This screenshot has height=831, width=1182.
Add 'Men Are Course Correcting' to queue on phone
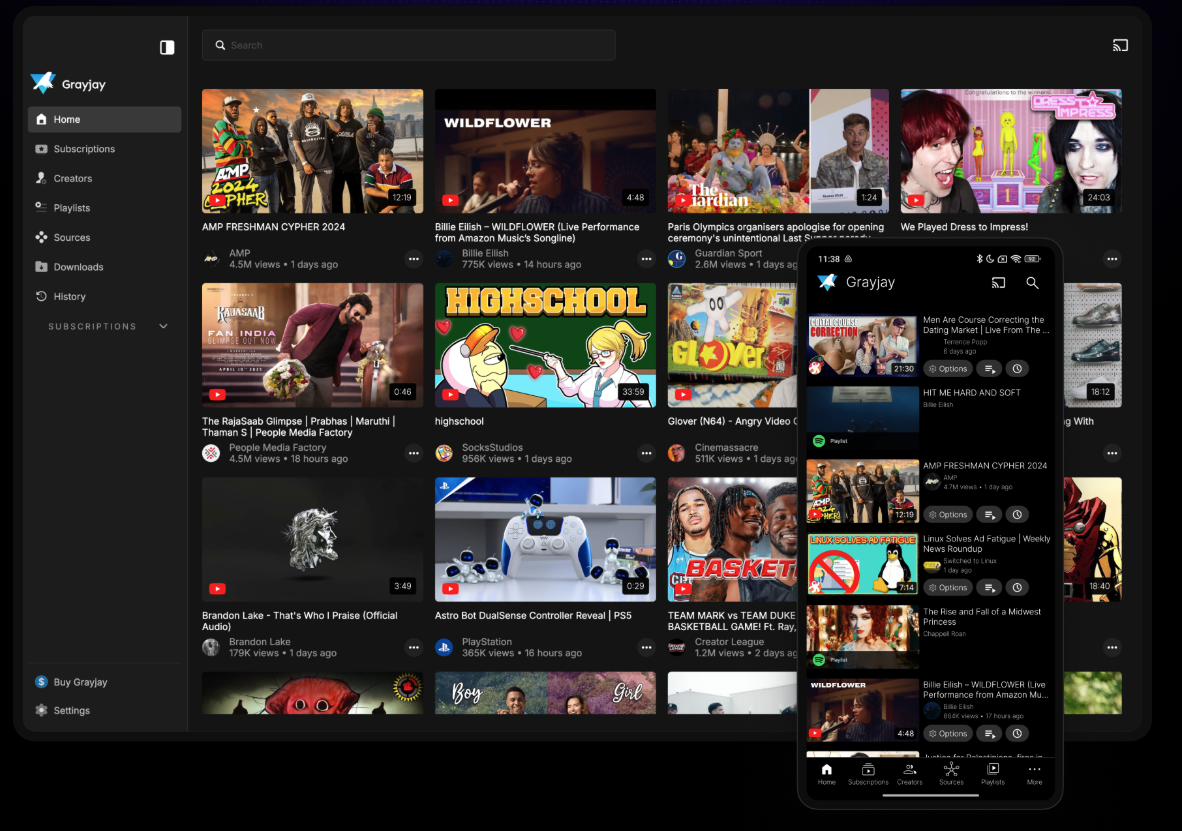(x=989, y=369)
